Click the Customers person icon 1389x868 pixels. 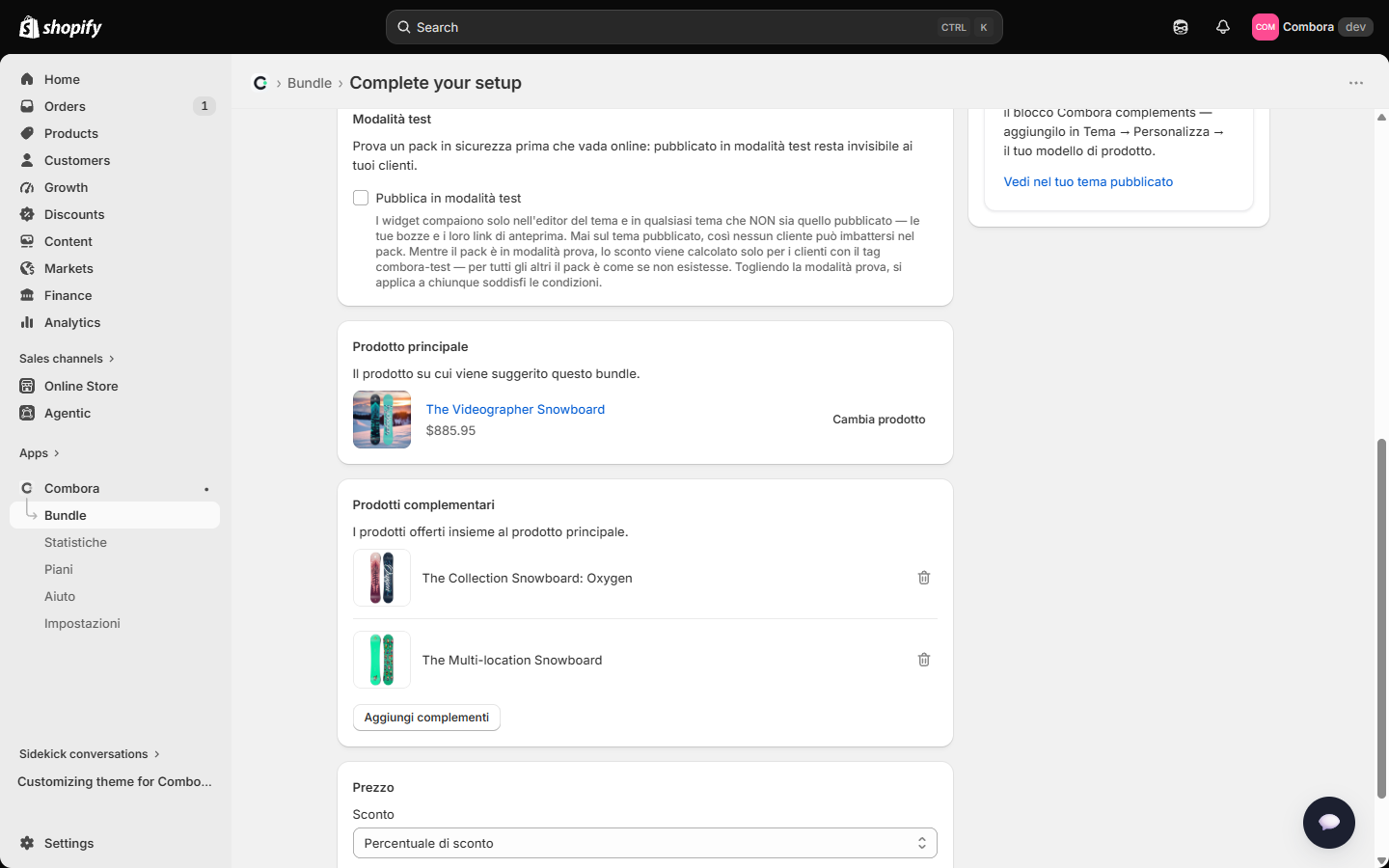click(x=27, y=160)
